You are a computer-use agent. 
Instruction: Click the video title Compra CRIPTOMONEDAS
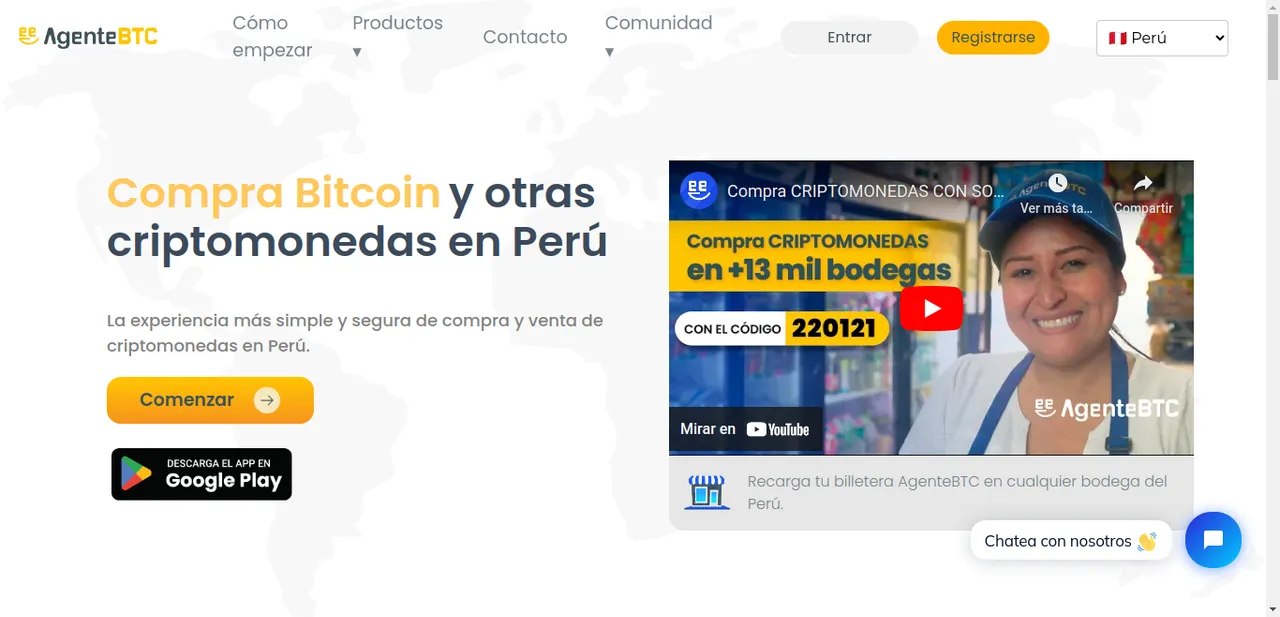point(865,191)
